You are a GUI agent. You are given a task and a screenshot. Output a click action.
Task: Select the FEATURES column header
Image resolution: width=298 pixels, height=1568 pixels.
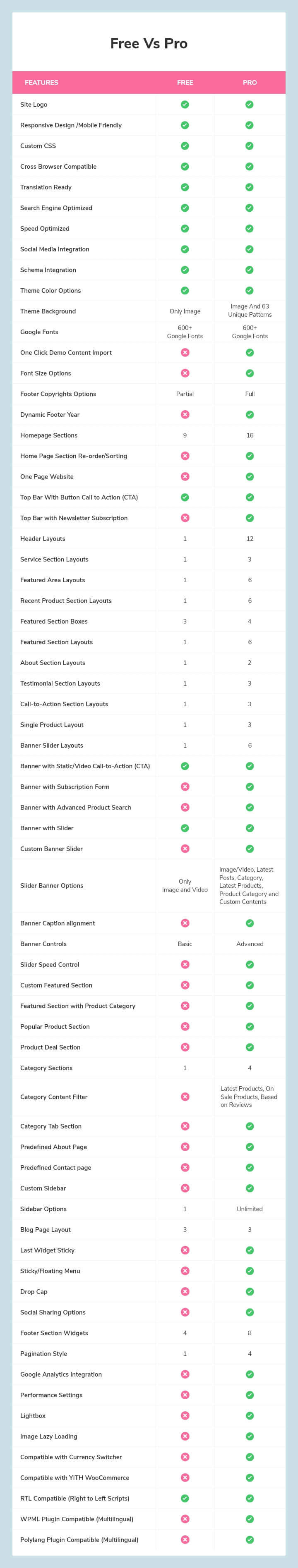41,83
